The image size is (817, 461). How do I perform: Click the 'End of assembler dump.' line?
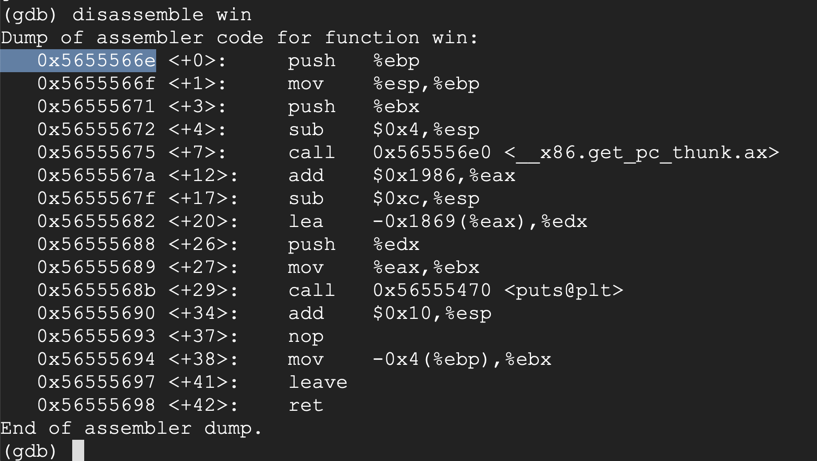pos(131,429)
